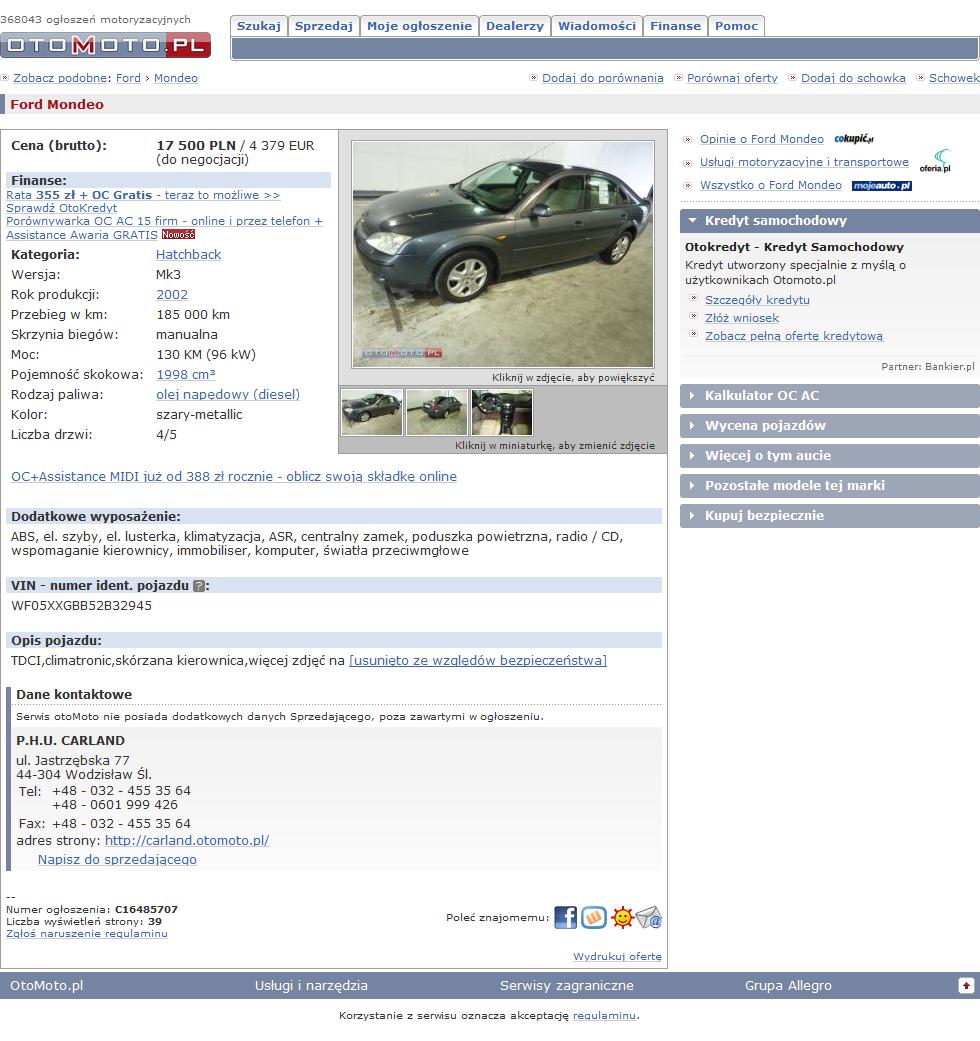Select the interior thumbnail photo

[502, 412]
